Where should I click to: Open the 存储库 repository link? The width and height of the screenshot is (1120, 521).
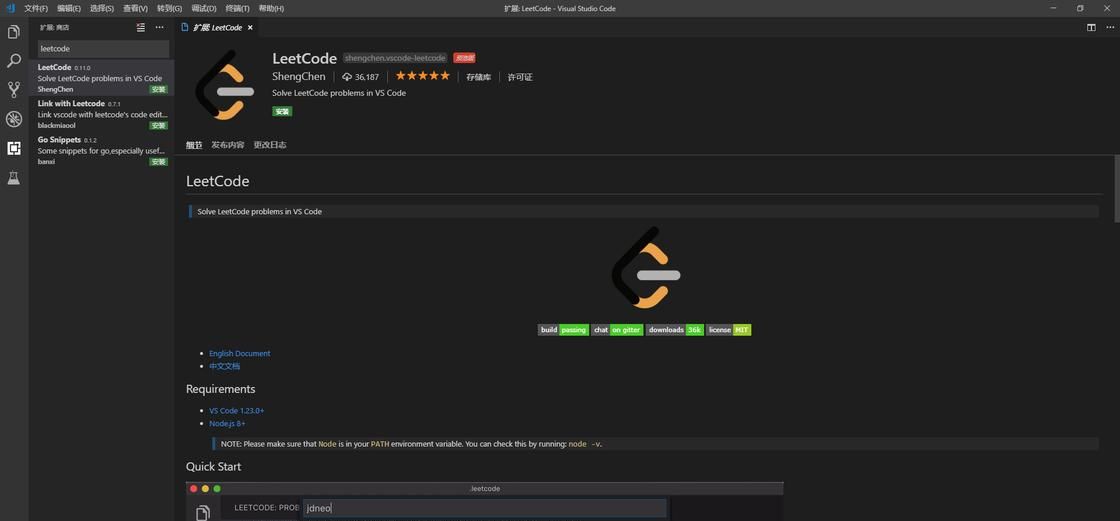click(x=479, y=76)
